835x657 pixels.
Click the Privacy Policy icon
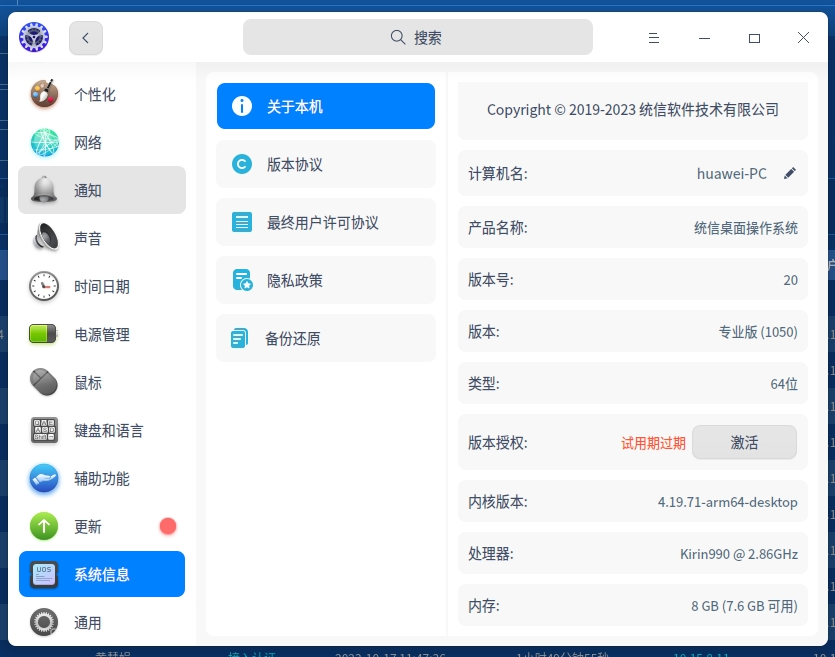pos(242,280)
